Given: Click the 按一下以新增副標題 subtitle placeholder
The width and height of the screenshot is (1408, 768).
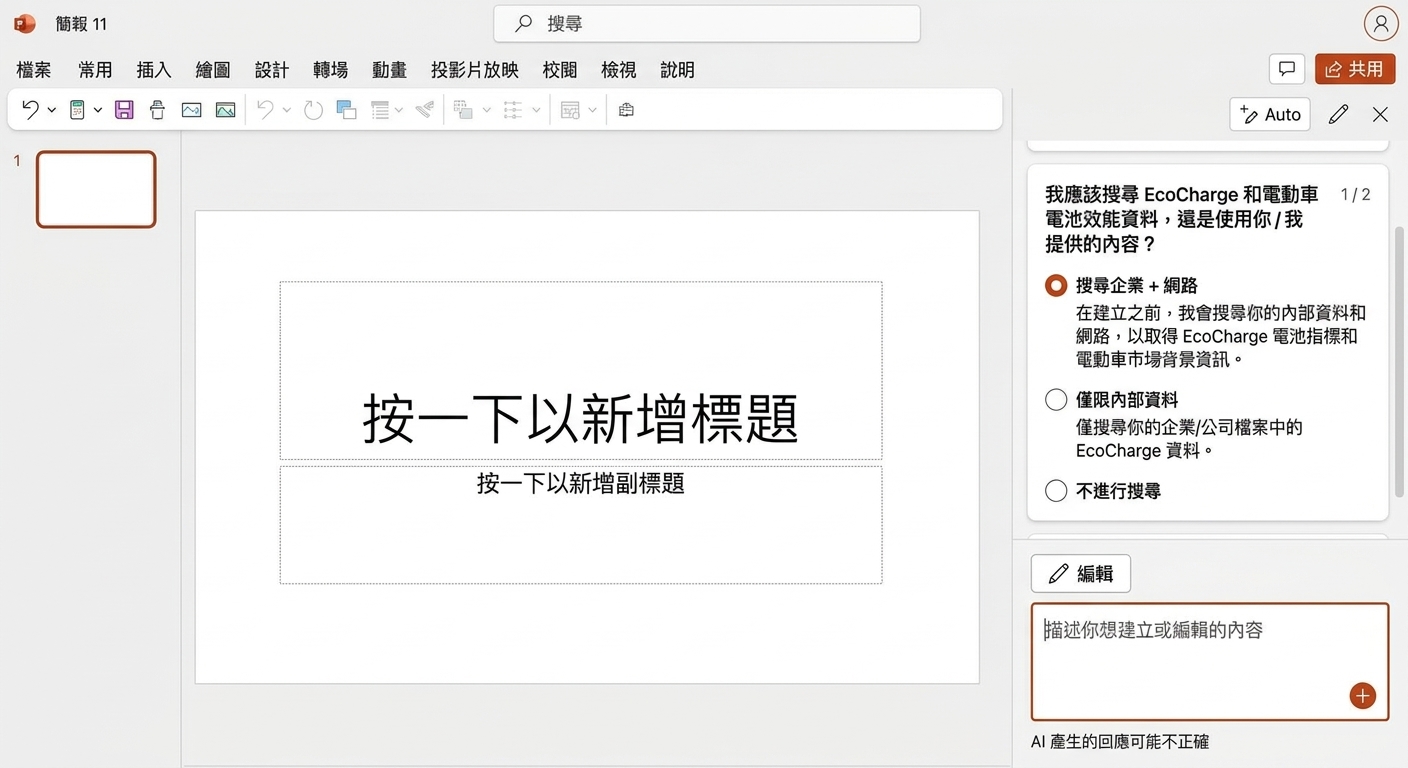Looking at the screenshot, I should coord(581,525).
